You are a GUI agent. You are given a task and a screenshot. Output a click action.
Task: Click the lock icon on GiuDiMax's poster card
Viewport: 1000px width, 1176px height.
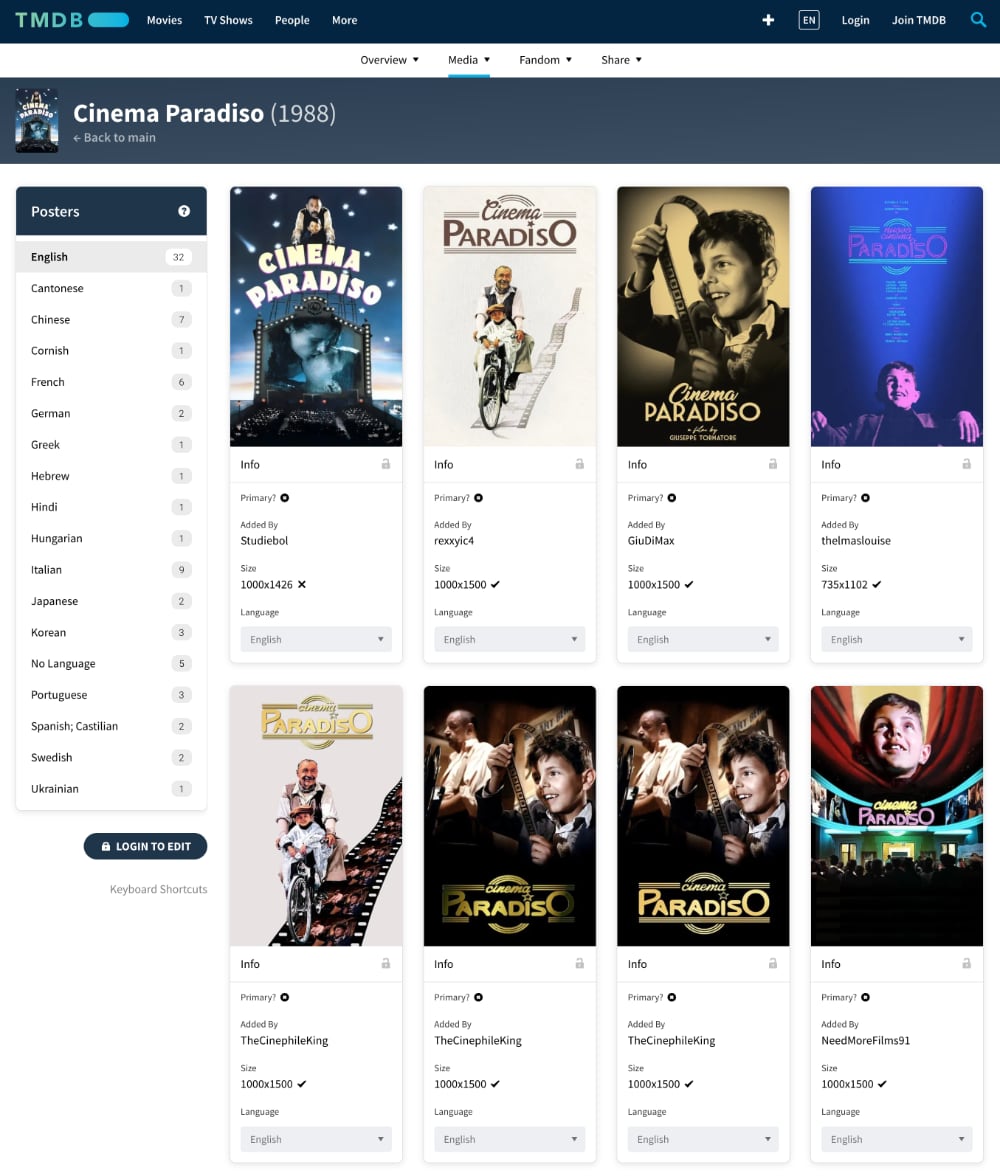click(773, 464)
